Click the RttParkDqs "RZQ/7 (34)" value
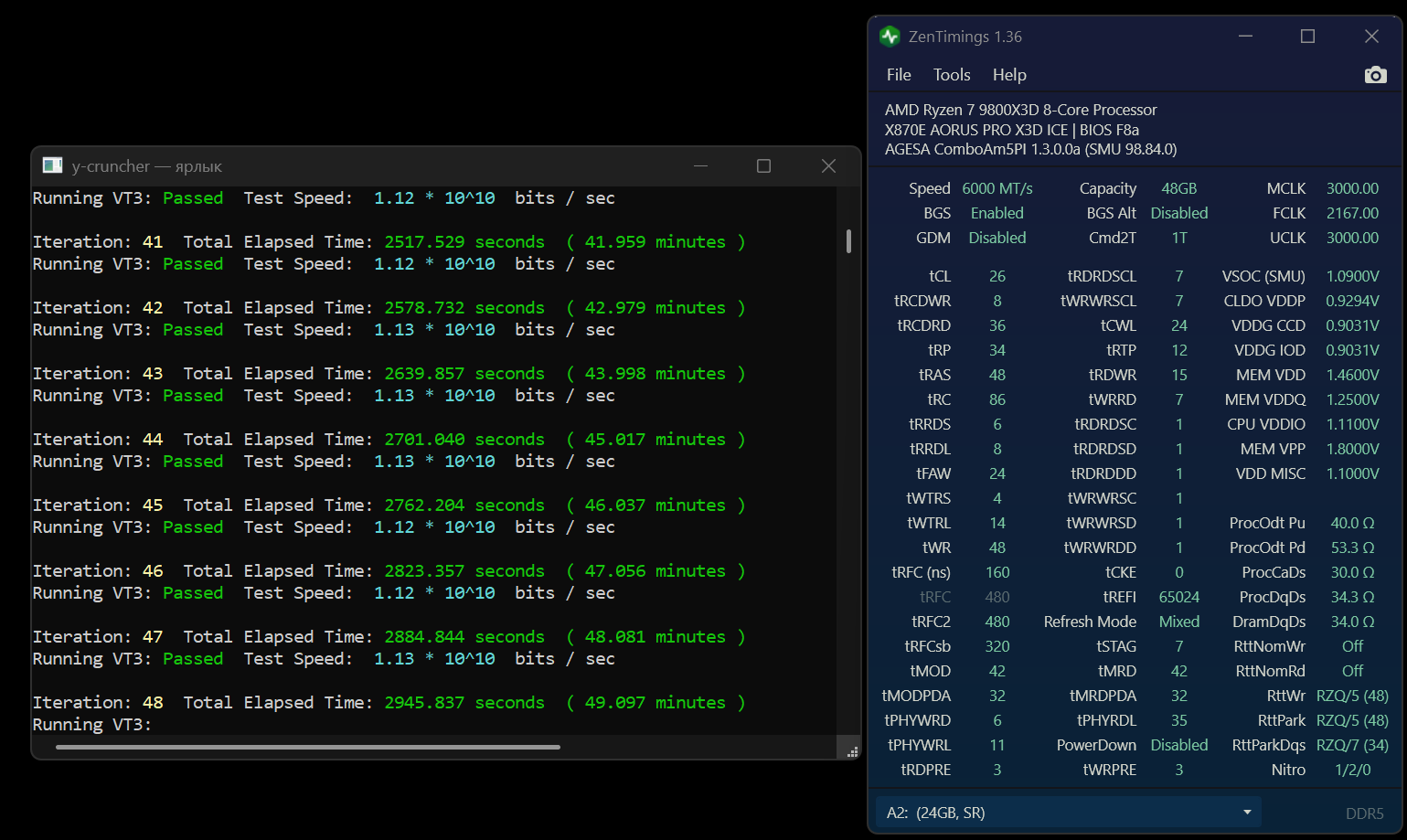This screenshot has height=840, width=1407. (x=1352, y=745)
